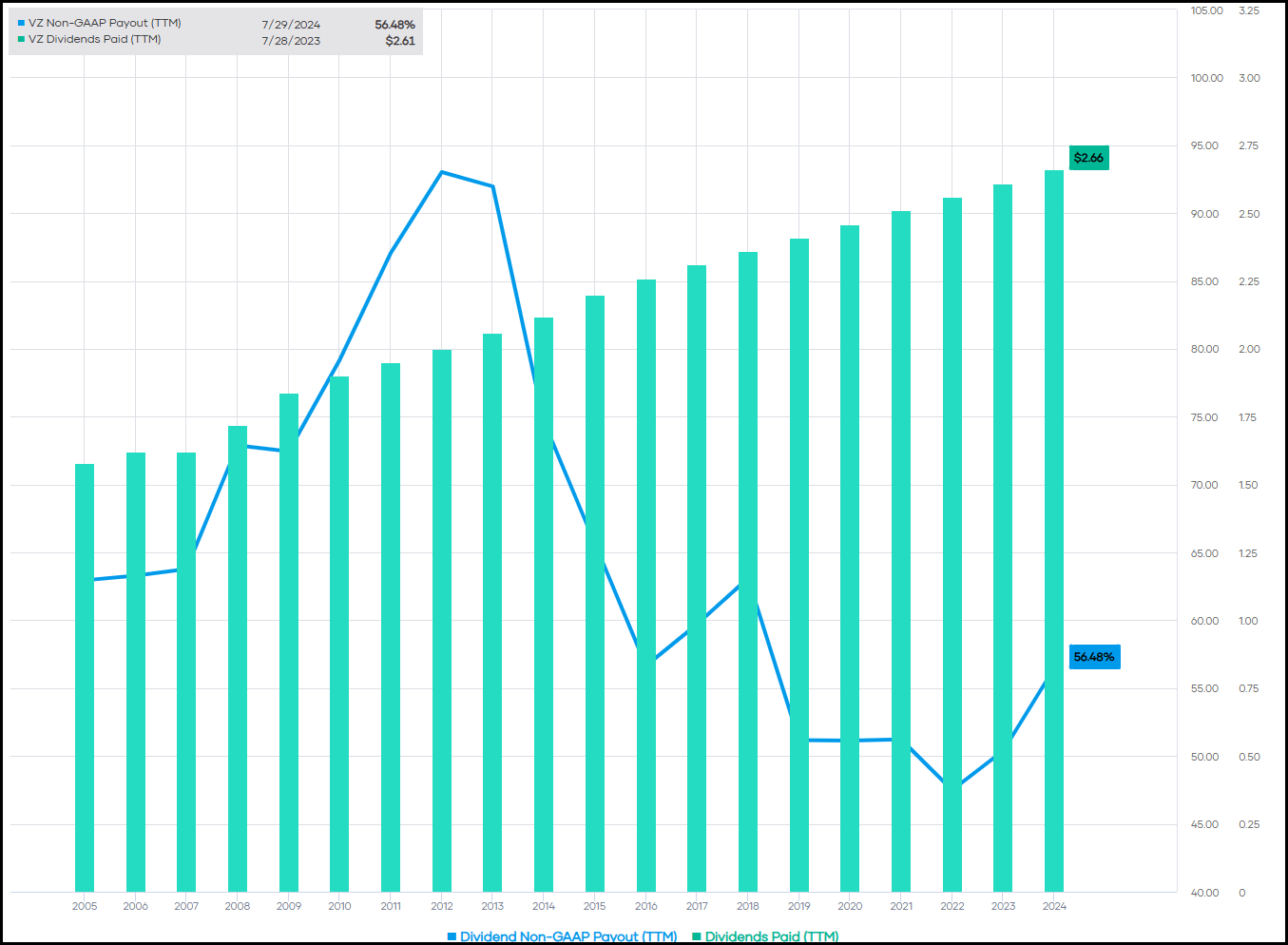Select the 2016 dividends bar
This screenshot has width=1288, height=945.
pos(646,586)
